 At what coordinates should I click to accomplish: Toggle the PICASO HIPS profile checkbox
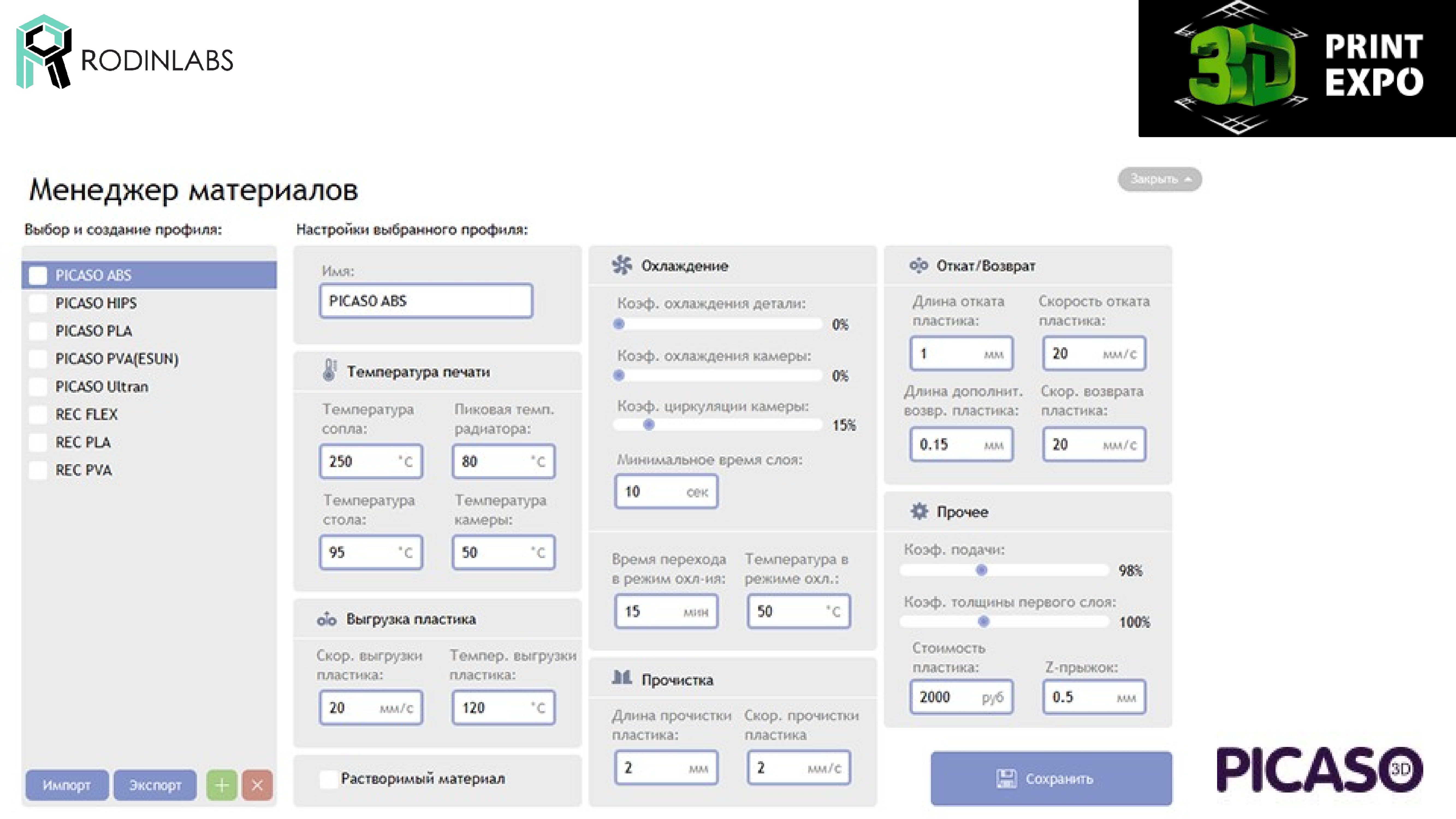pyautogui.click(x=38, y=303)
